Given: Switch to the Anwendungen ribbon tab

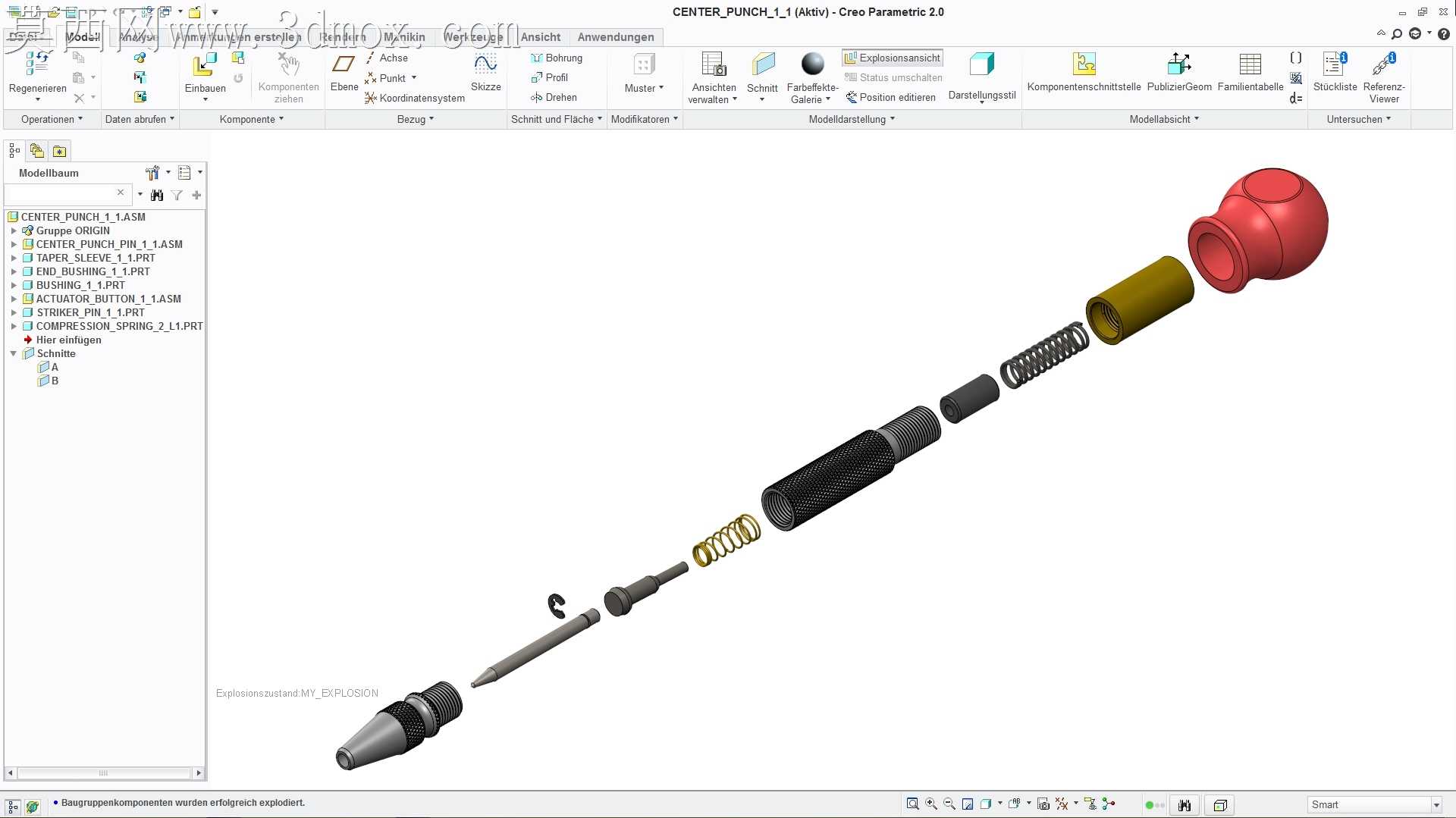Looking at the screenshot, I should [x=616, y=37].
